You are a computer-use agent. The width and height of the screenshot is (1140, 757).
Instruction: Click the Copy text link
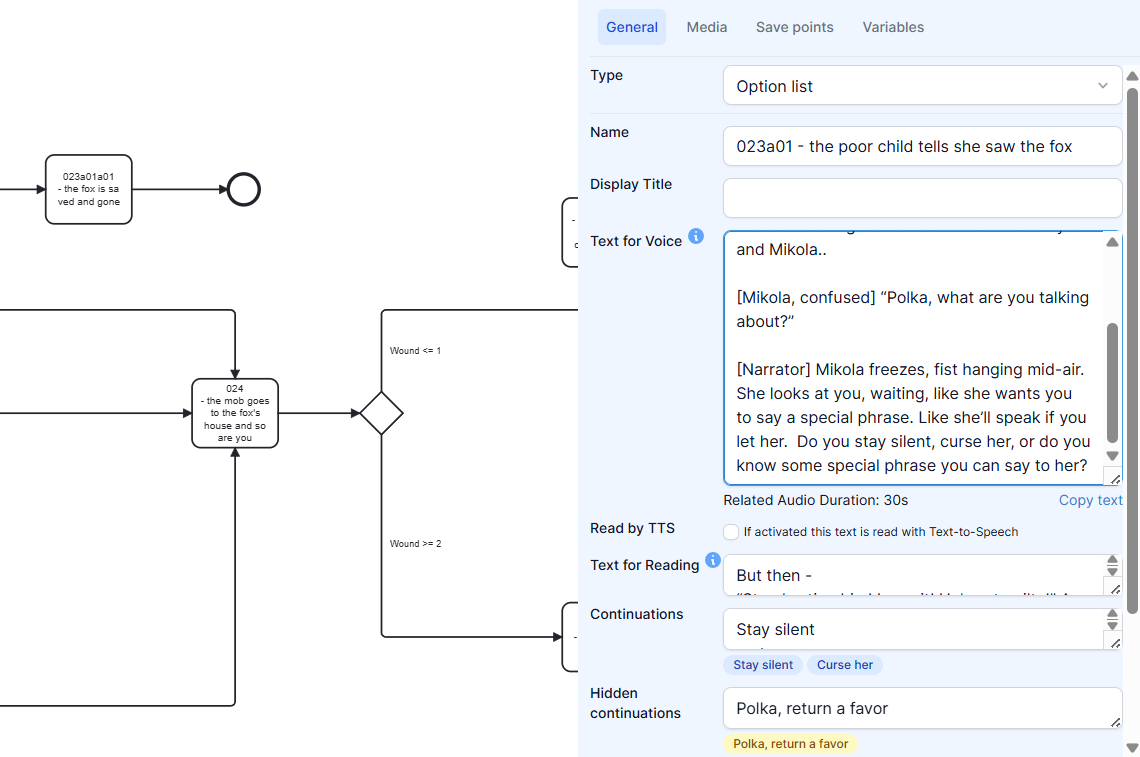tap(1090, 500)
